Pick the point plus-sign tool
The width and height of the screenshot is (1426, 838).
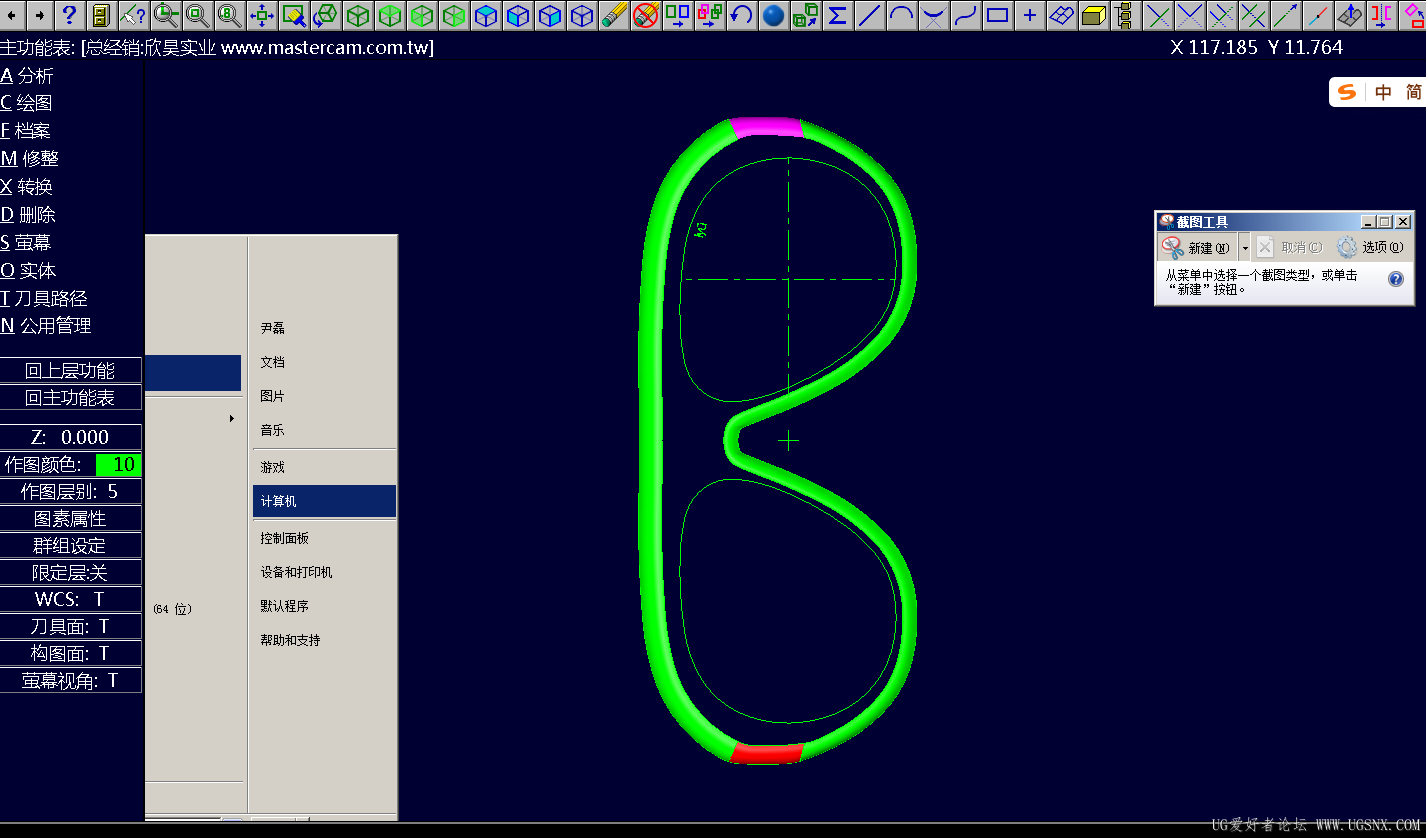click(x=1030, y=15)
